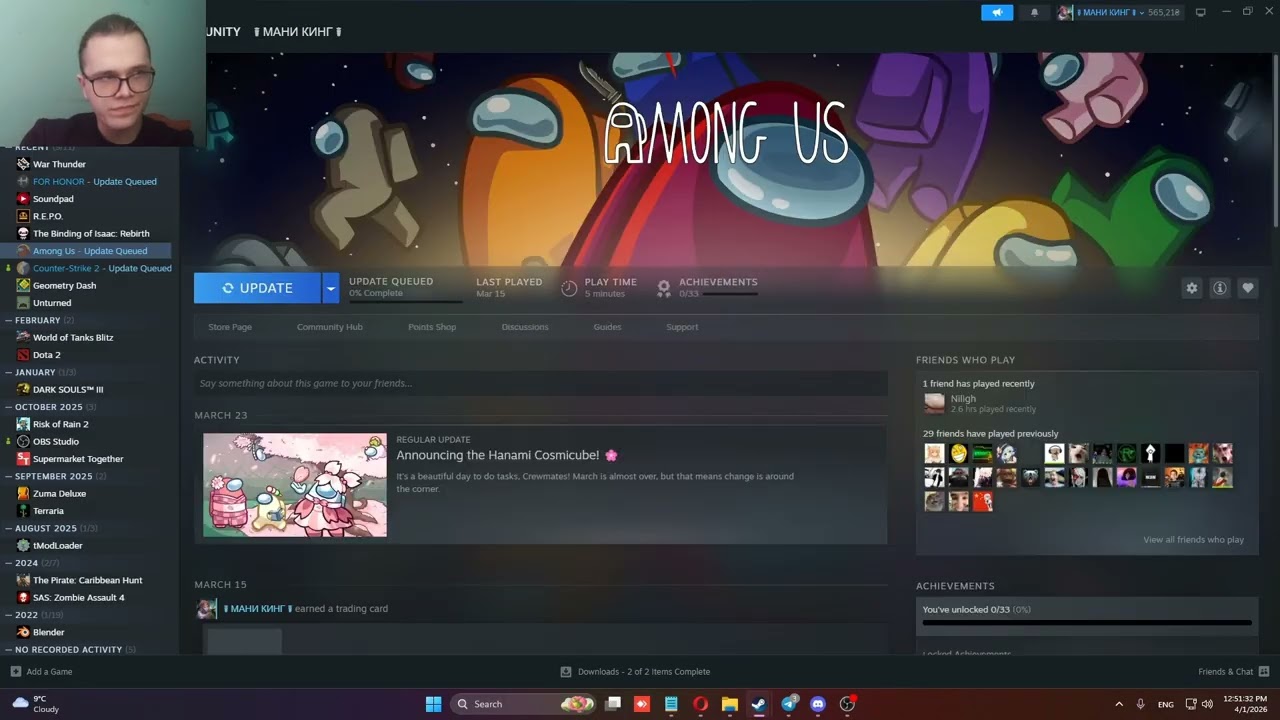1280x720 pixels.
Task: Click the Hanami Cosmicube news thumbnail
Action: click(295, 485)
